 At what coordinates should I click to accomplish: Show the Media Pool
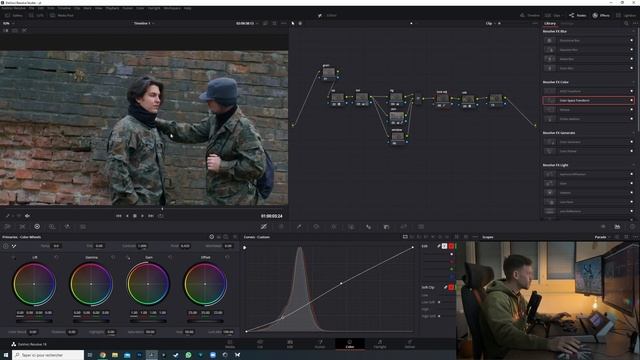pyautogui.click(x=62, y=15)
